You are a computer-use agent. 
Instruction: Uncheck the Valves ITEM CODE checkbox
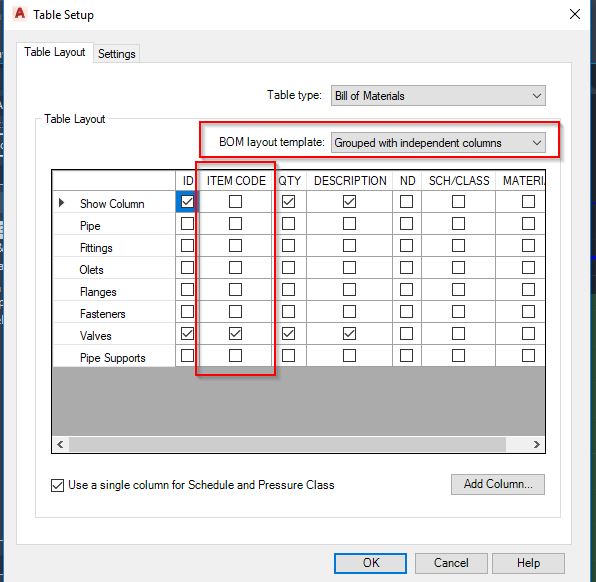click(235, 334)
